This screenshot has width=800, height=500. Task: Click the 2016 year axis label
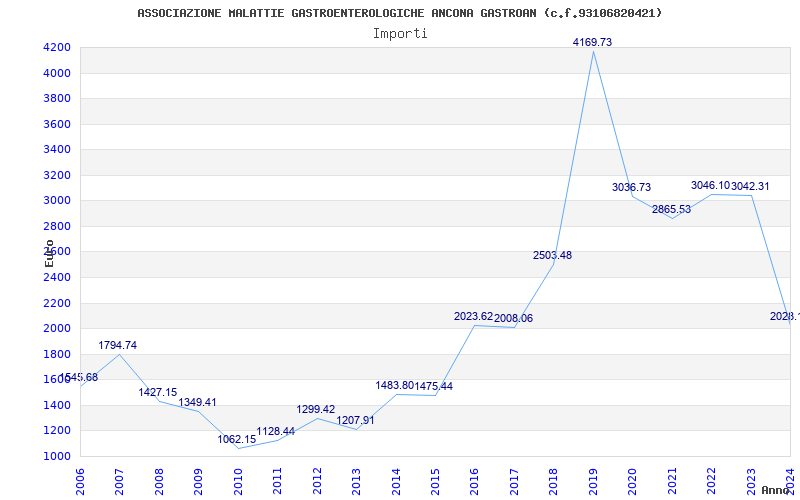point(475,482)
